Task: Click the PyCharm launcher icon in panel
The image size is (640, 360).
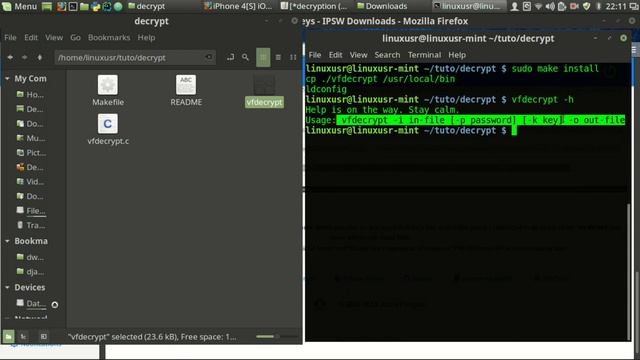Action: tap(107, 6)
